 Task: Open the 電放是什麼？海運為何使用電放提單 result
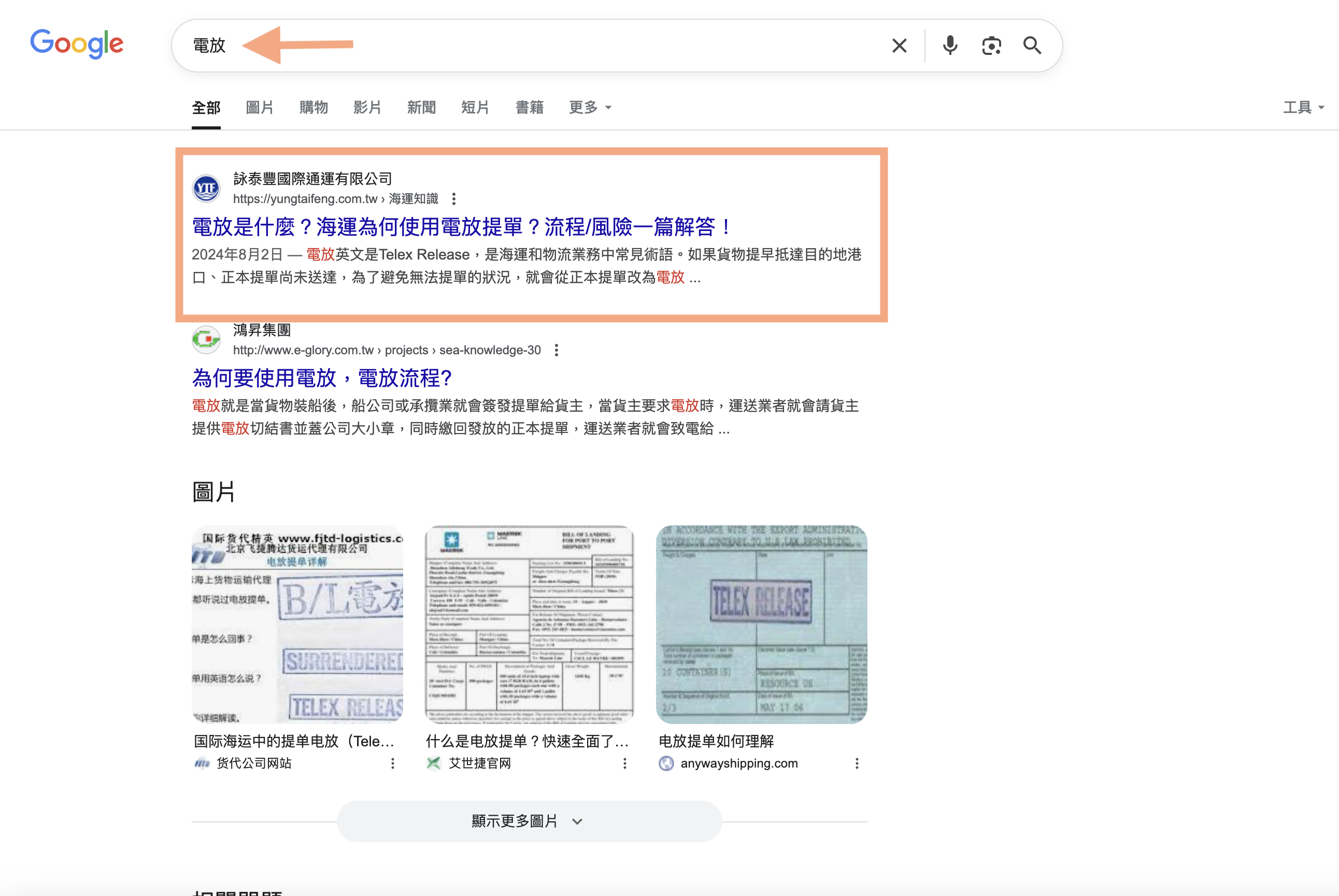[x=462, y=227]
